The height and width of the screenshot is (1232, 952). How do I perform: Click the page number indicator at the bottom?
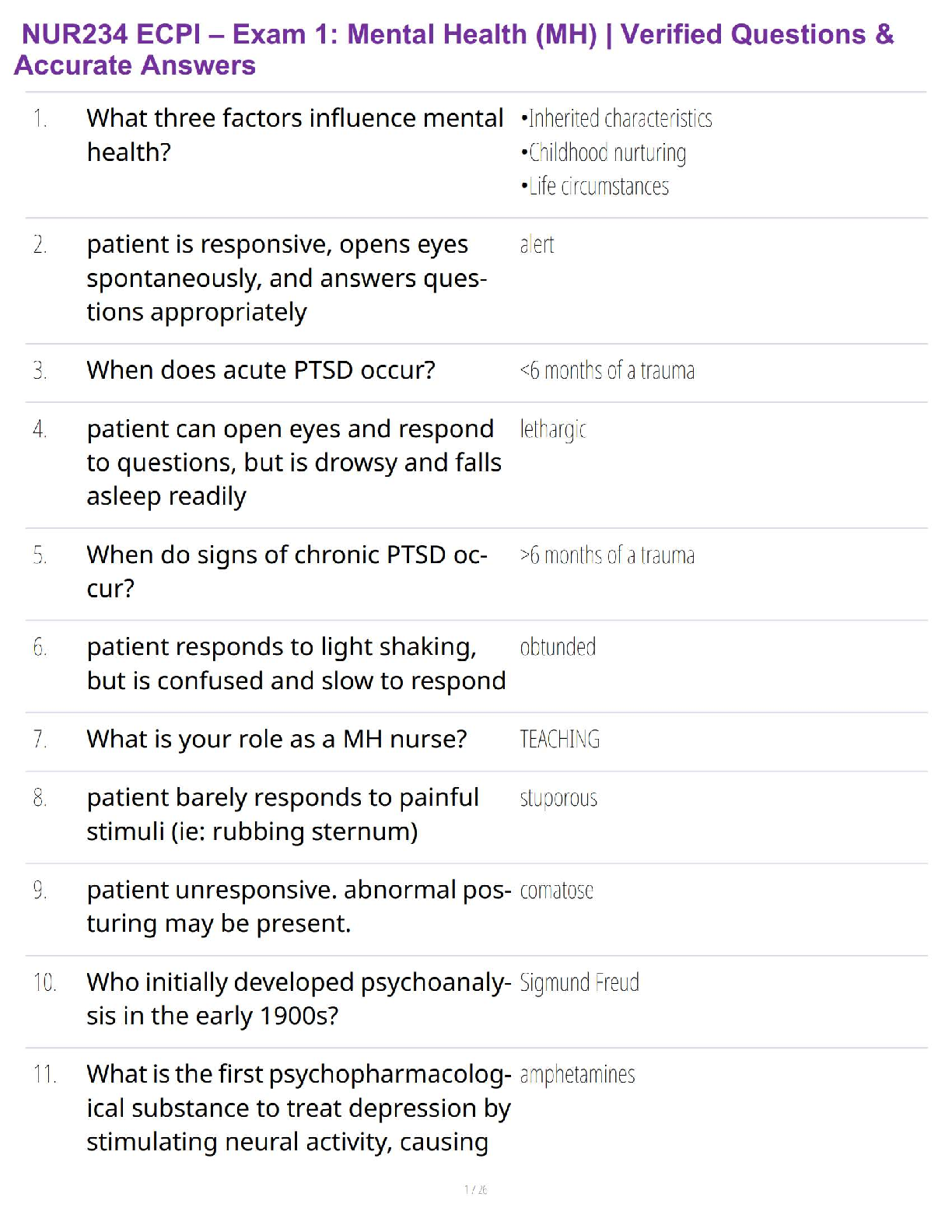click(475, 1189)
